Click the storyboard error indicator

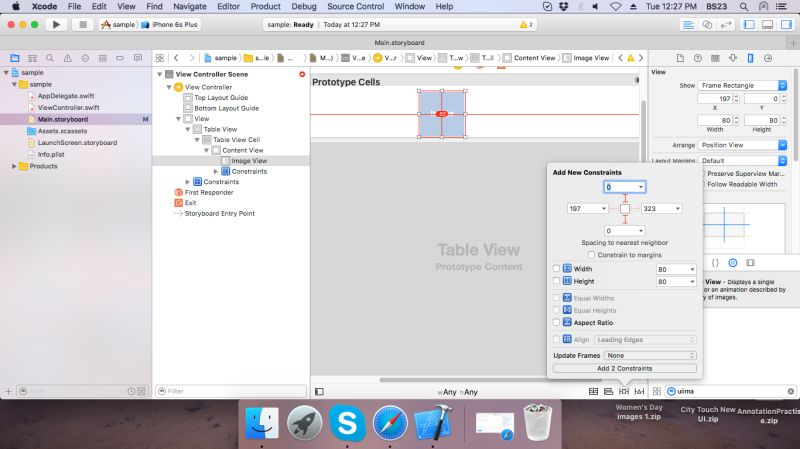click(302, 74)
